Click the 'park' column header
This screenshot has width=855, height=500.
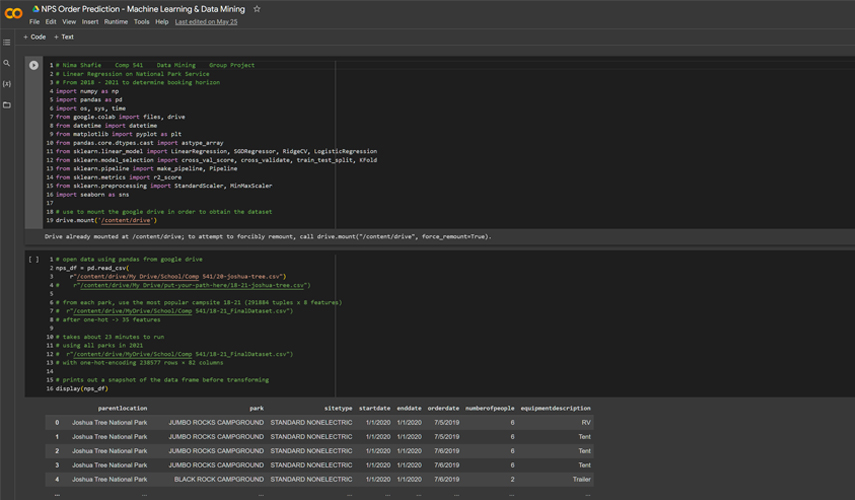pos(257,408)
